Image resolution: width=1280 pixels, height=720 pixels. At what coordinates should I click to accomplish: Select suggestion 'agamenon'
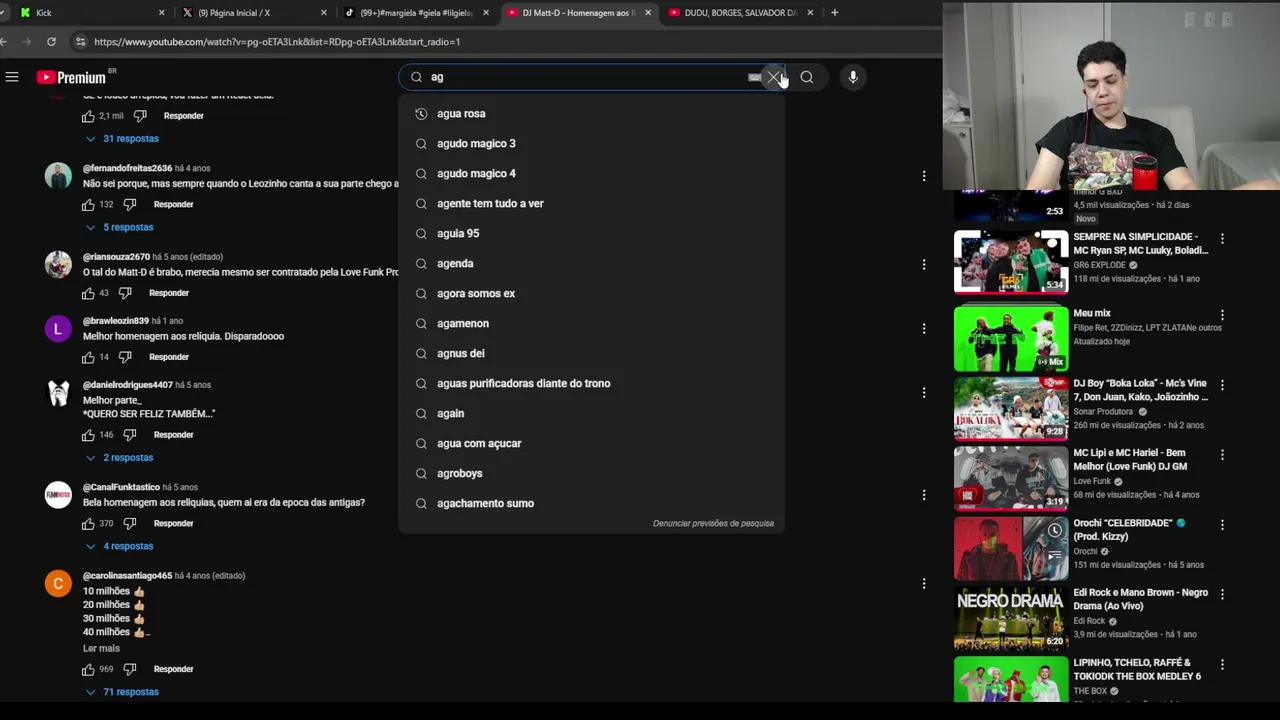[592, 324]
